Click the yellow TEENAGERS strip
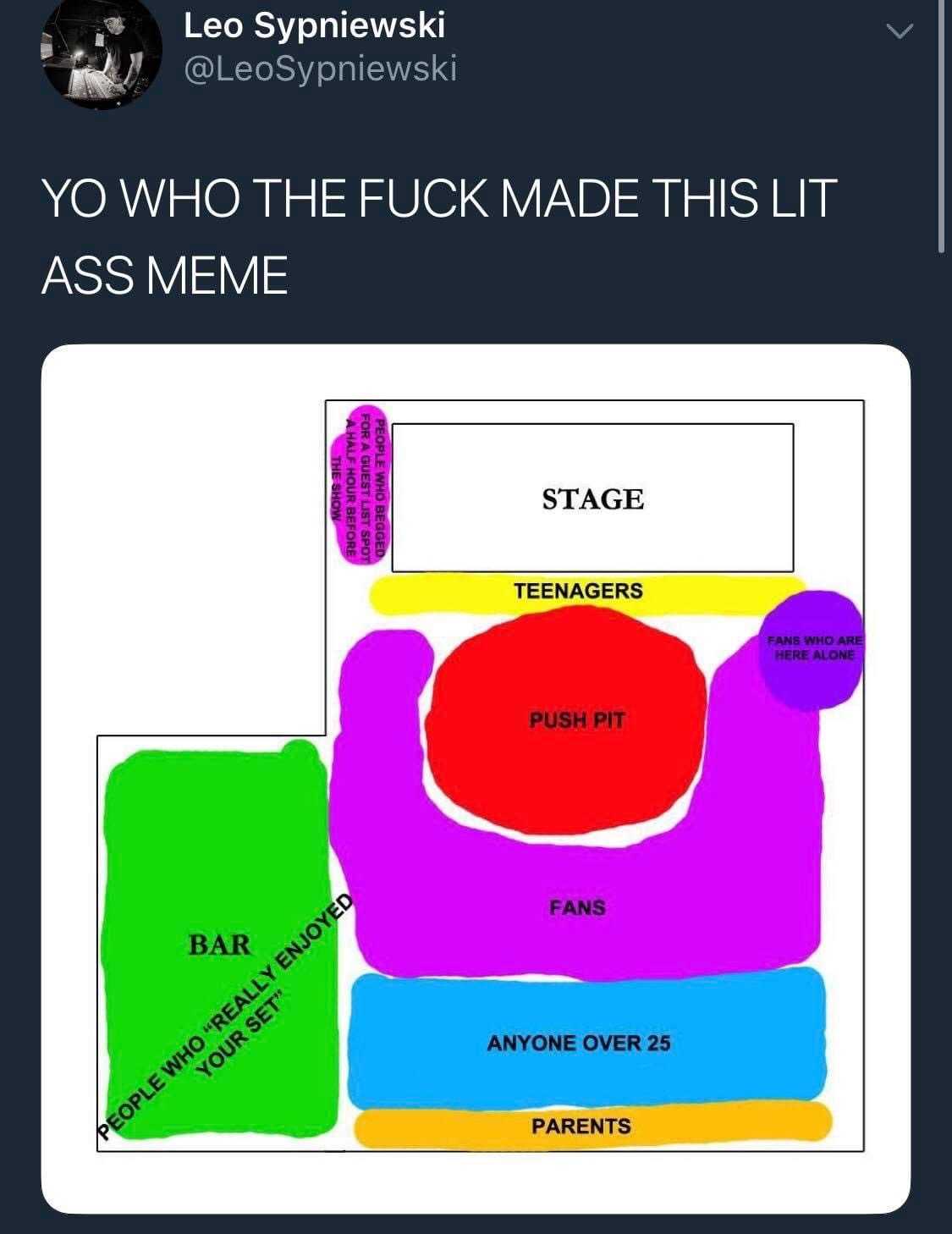 [578, 591]
